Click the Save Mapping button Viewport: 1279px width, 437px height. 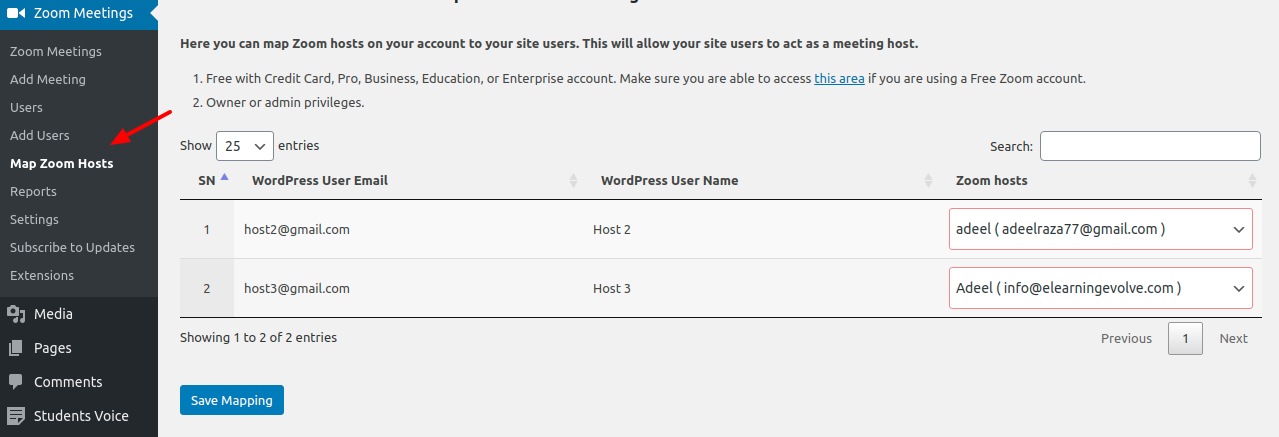[232, 400]
